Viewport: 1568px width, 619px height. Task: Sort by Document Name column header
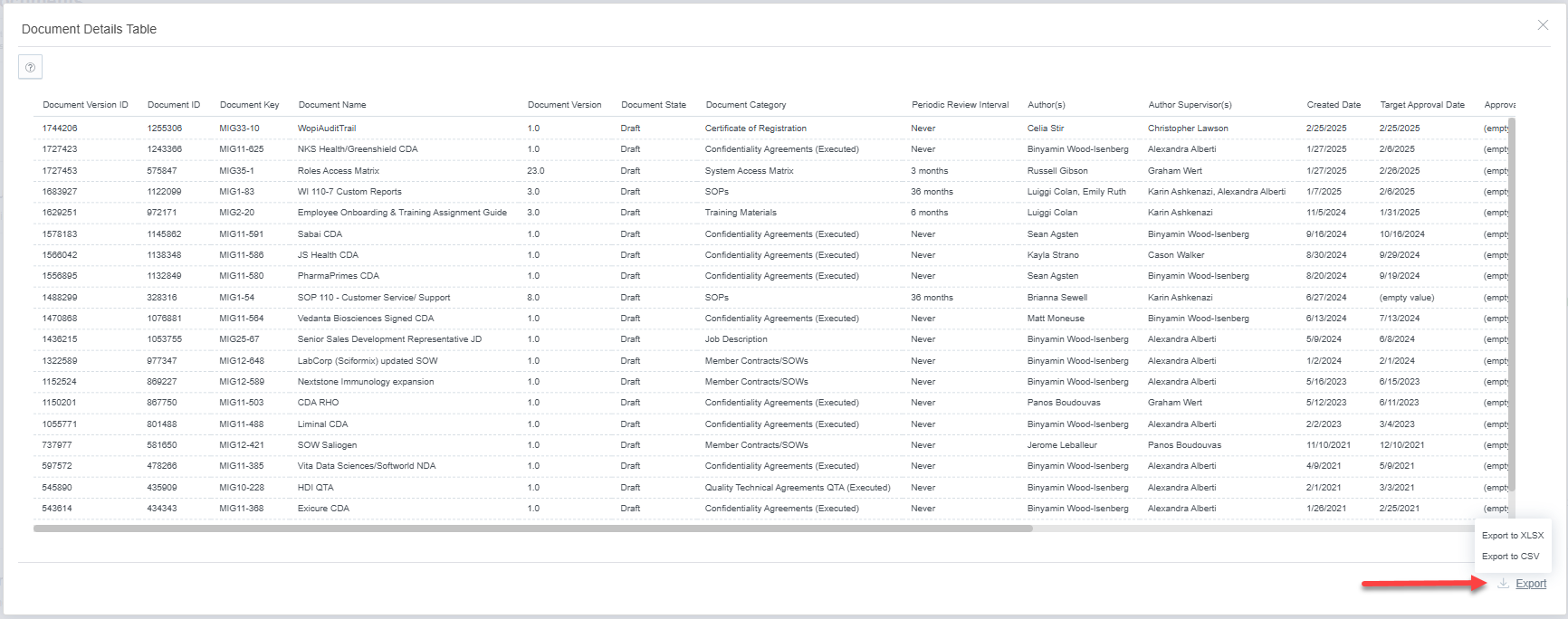point(332,105)
